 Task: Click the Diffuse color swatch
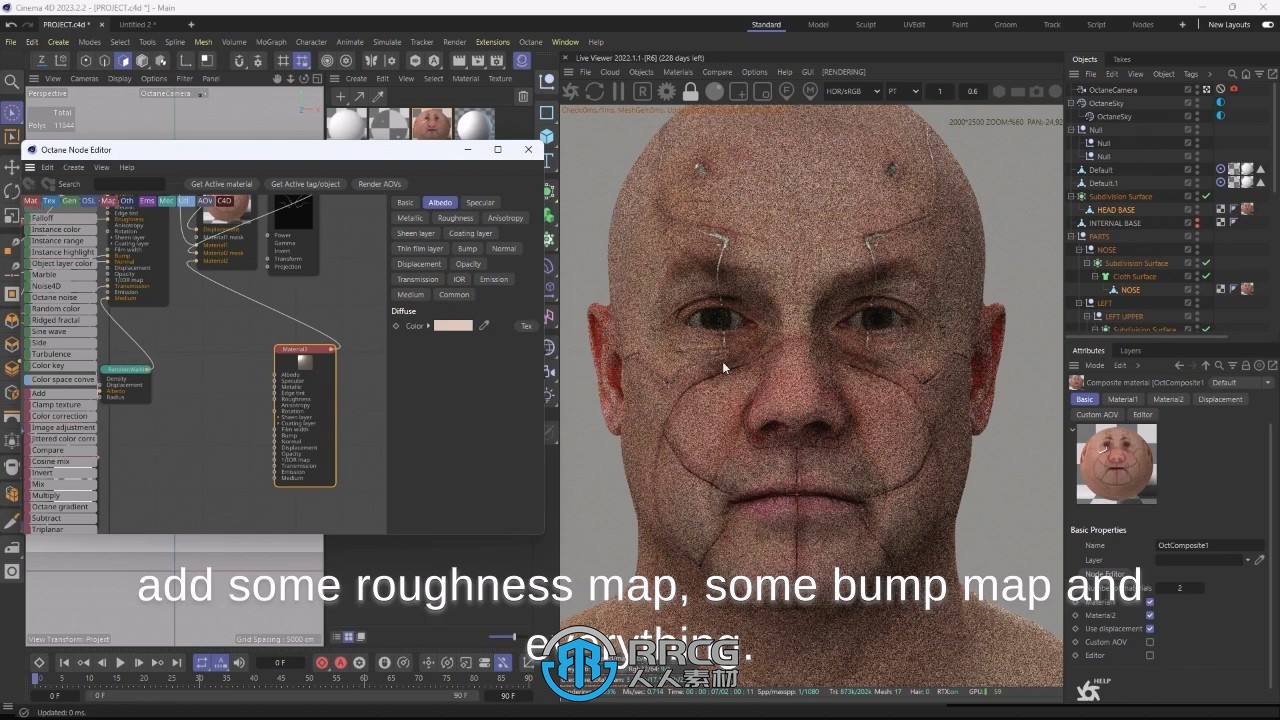tap(453, 326)
